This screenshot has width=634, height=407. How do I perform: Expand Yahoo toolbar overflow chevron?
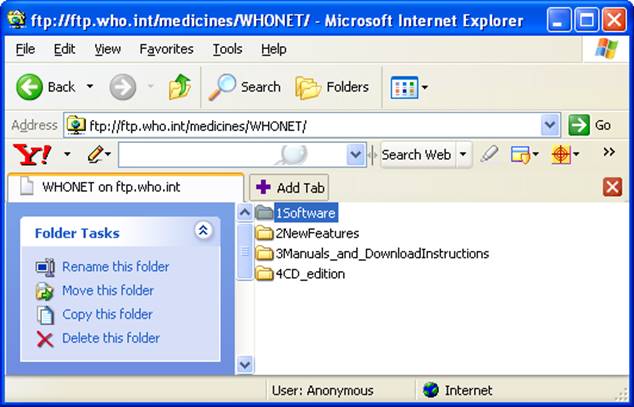coord(609,152)
